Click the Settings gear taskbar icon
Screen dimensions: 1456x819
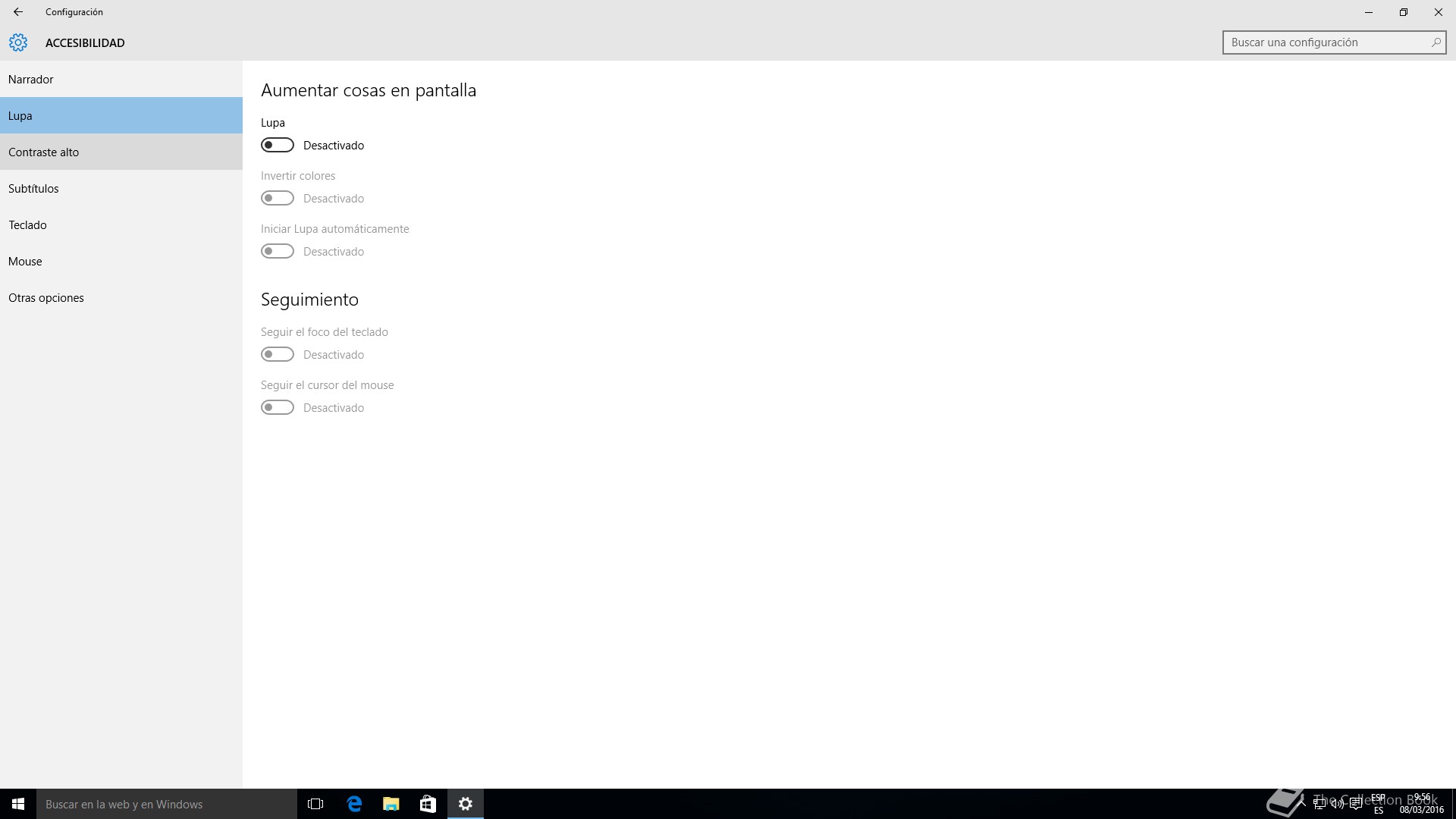pos(466,804)
